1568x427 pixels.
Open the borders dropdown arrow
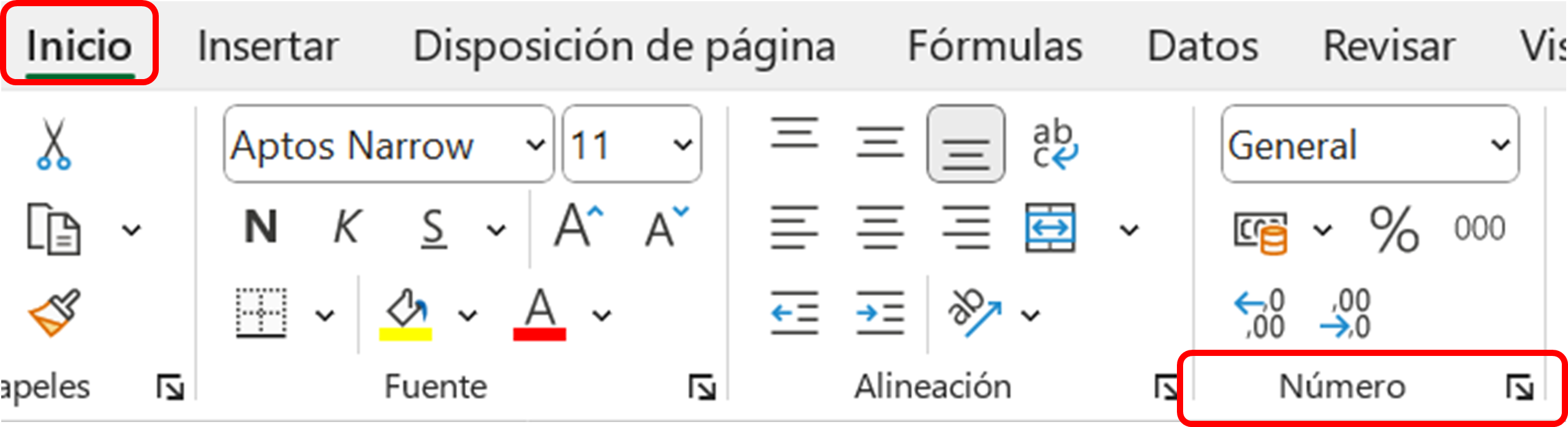point(325,315)
